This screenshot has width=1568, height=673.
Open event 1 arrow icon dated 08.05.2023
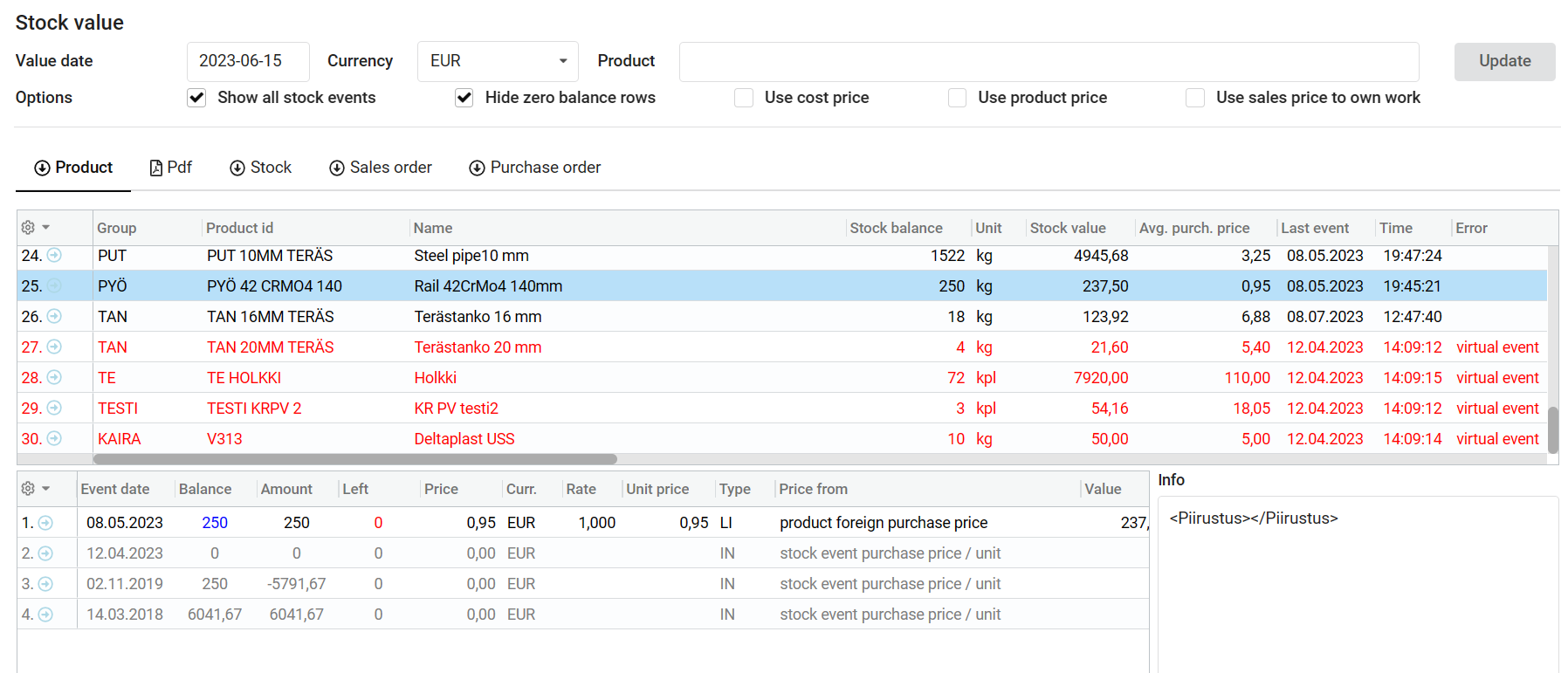click(x=45, y=523)
